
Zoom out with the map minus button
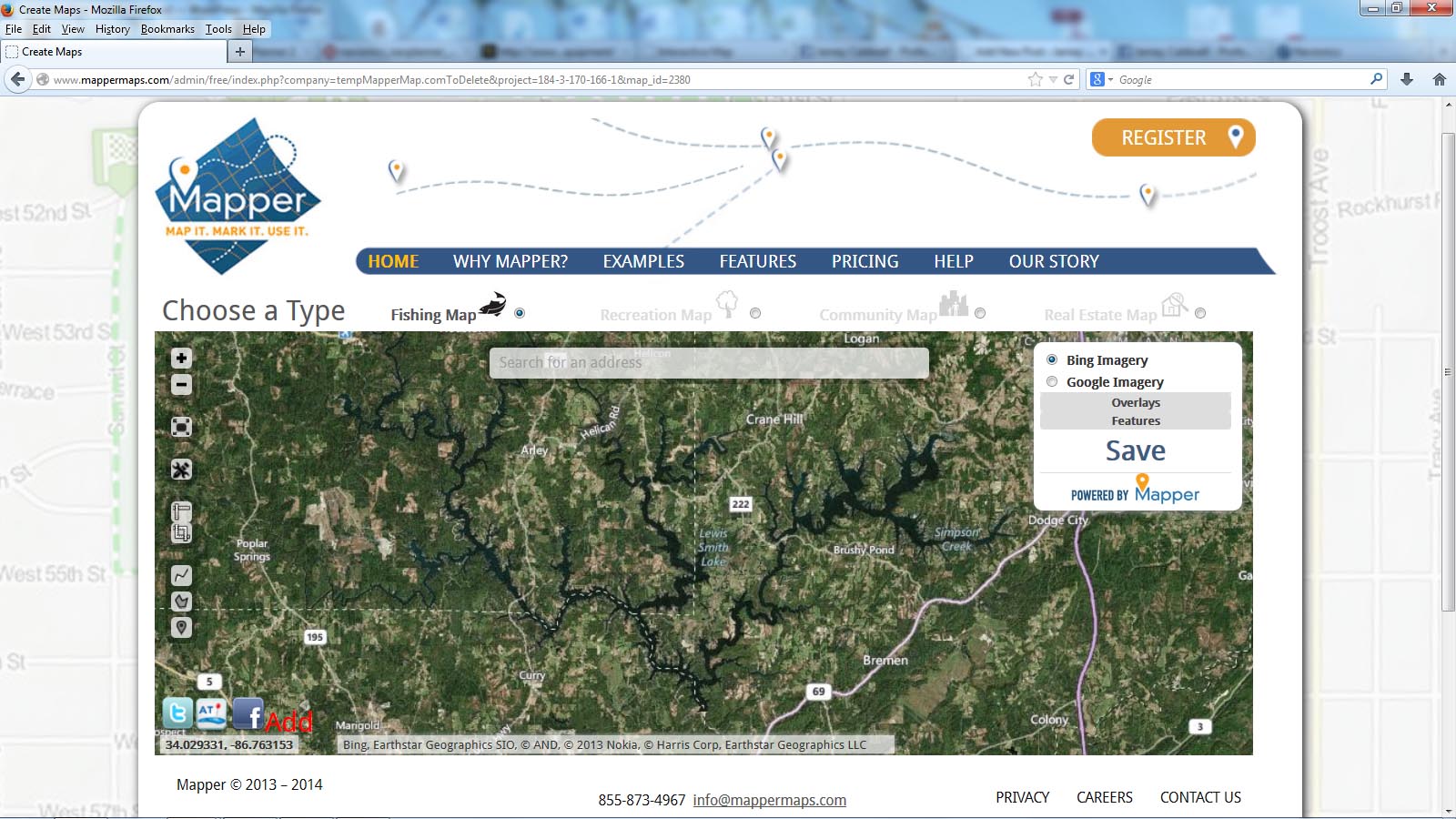[x=181, y=385]
